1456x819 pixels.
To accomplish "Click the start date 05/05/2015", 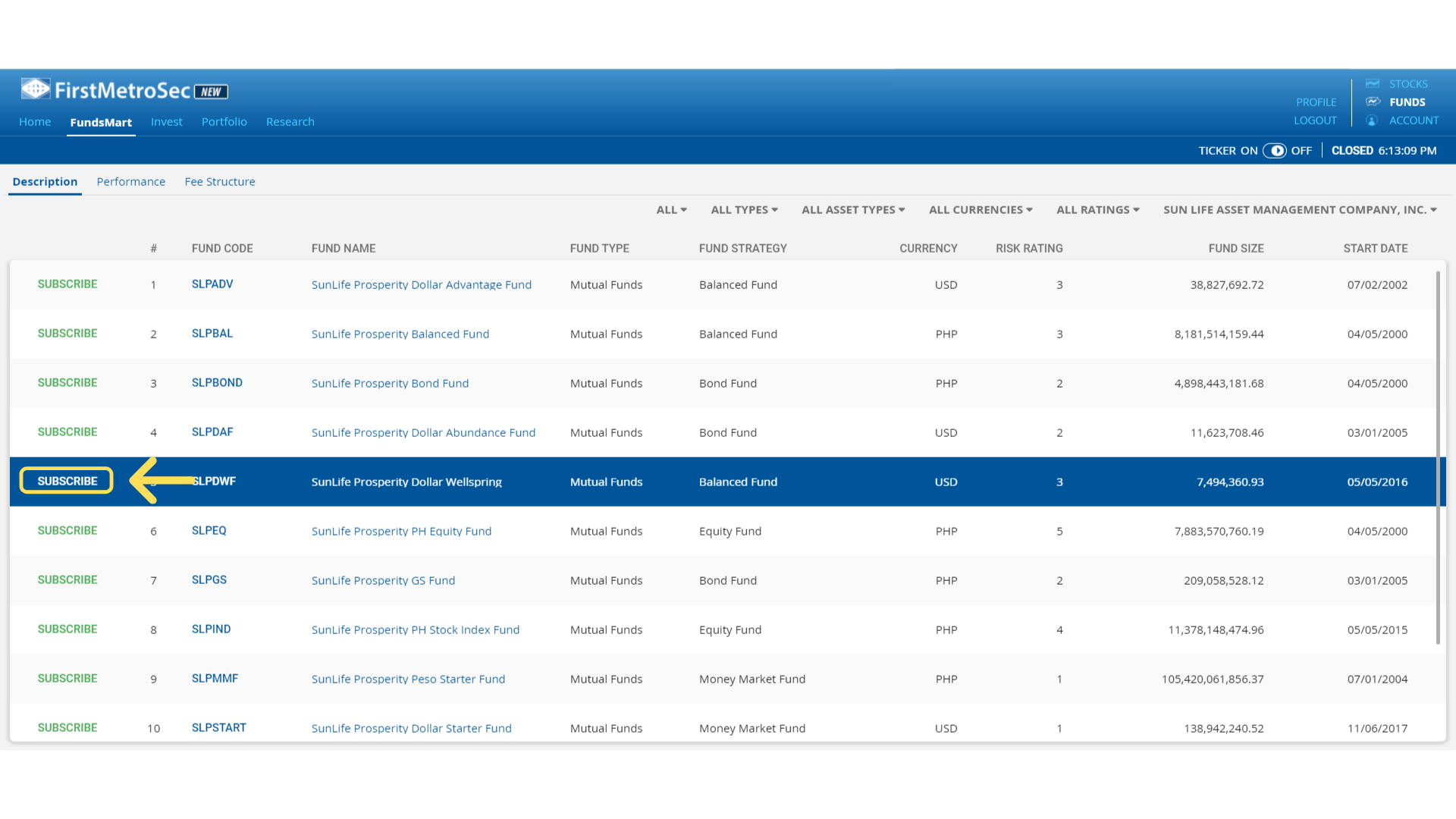I will click(x=1377, y=630).
